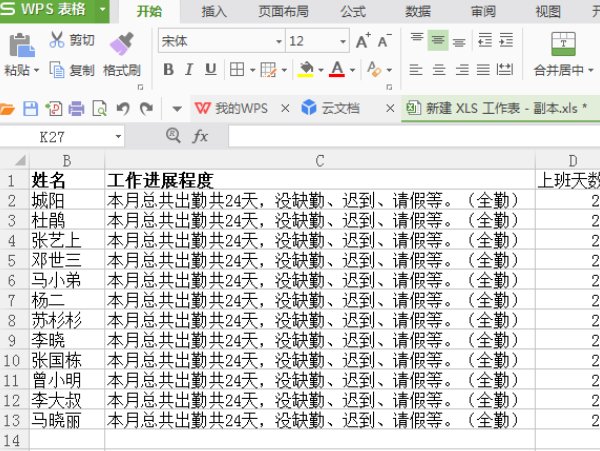
Task: Close the 我的WPS tab
Action: (x=285, y=109)
